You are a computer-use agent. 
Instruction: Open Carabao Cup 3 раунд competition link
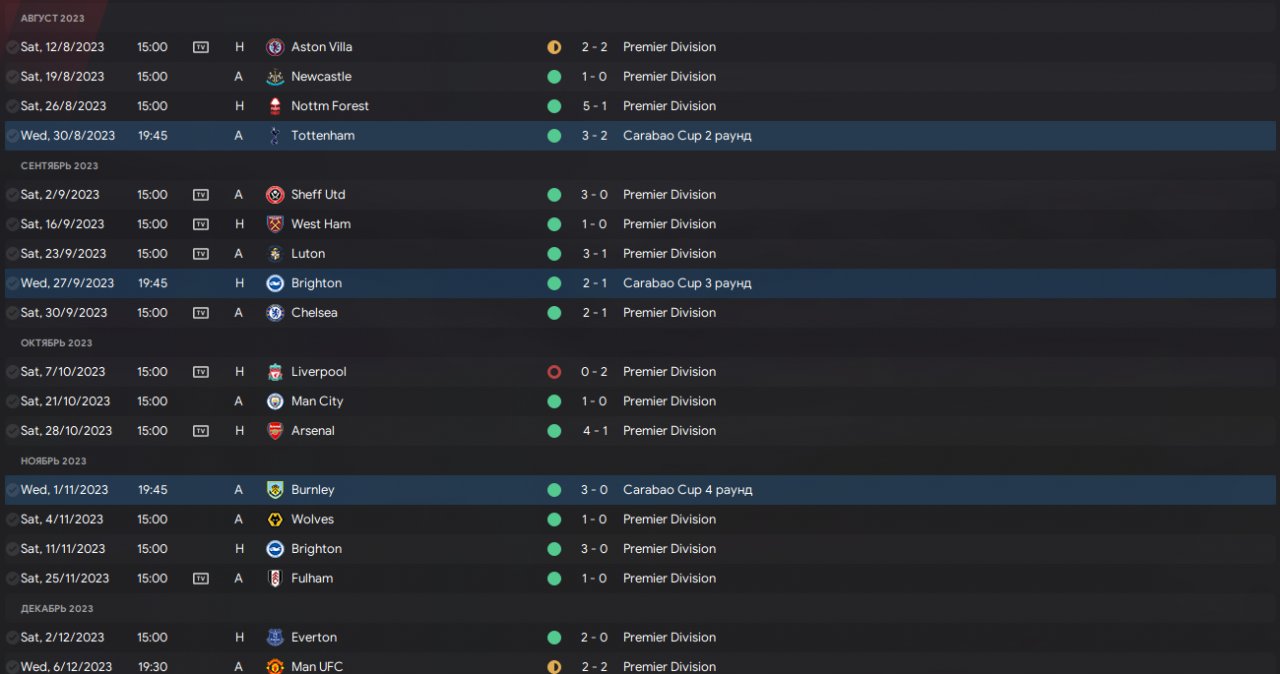[x=687, y=283]
